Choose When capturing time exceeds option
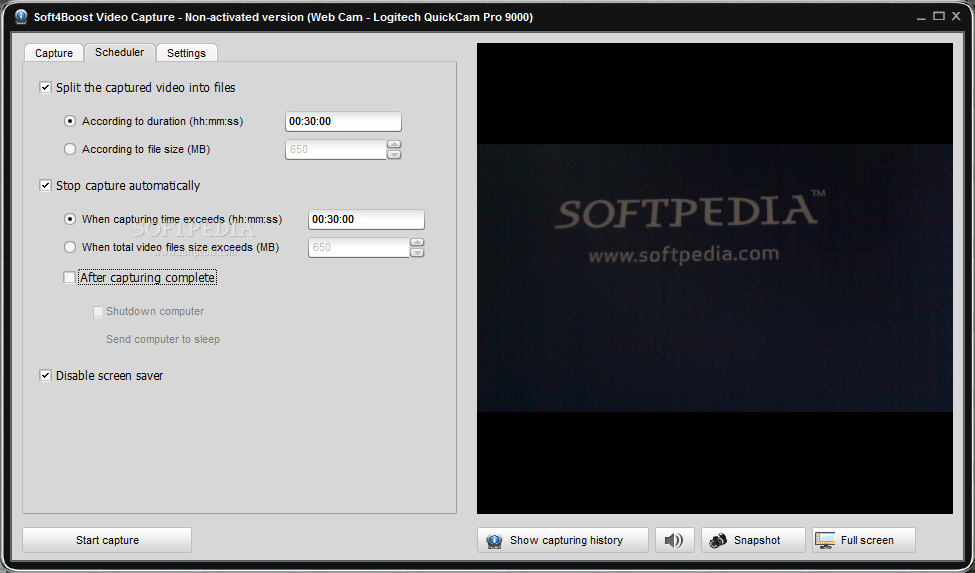This screenshot has height=573, width=975. click(70, 219)
